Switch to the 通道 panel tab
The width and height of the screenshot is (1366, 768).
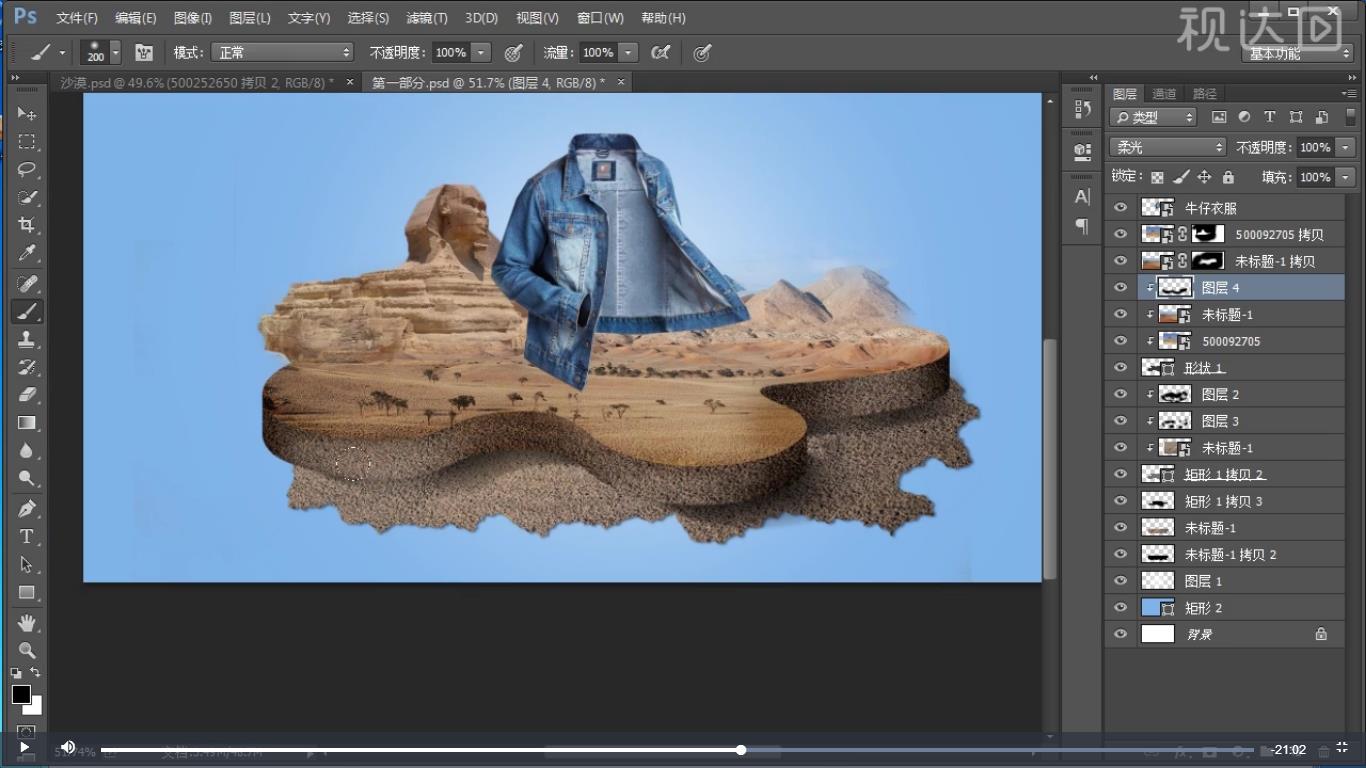(x=1164, y=94)
